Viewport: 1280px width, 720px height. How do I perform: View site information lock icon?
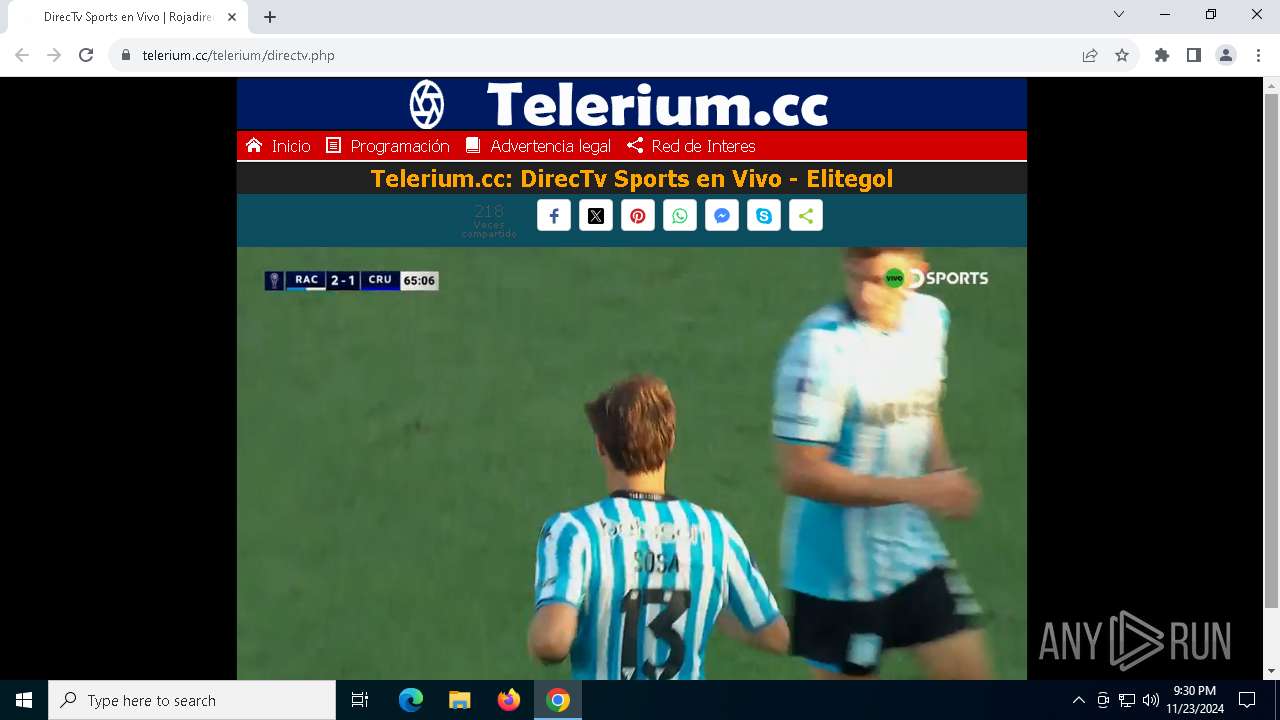click(126, 55)
